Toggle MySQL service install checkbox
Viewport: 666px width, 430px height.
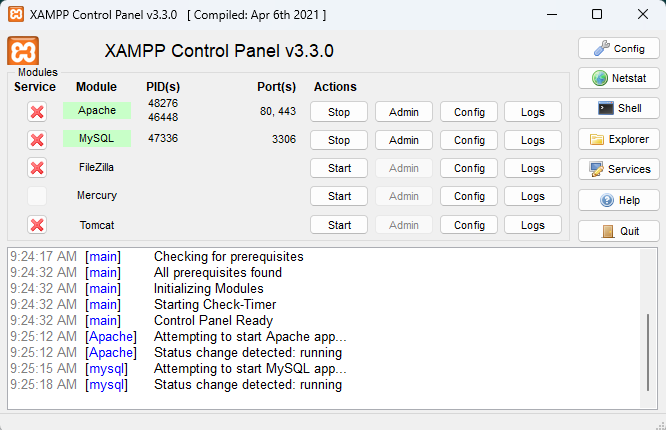[x=37, y=140]
